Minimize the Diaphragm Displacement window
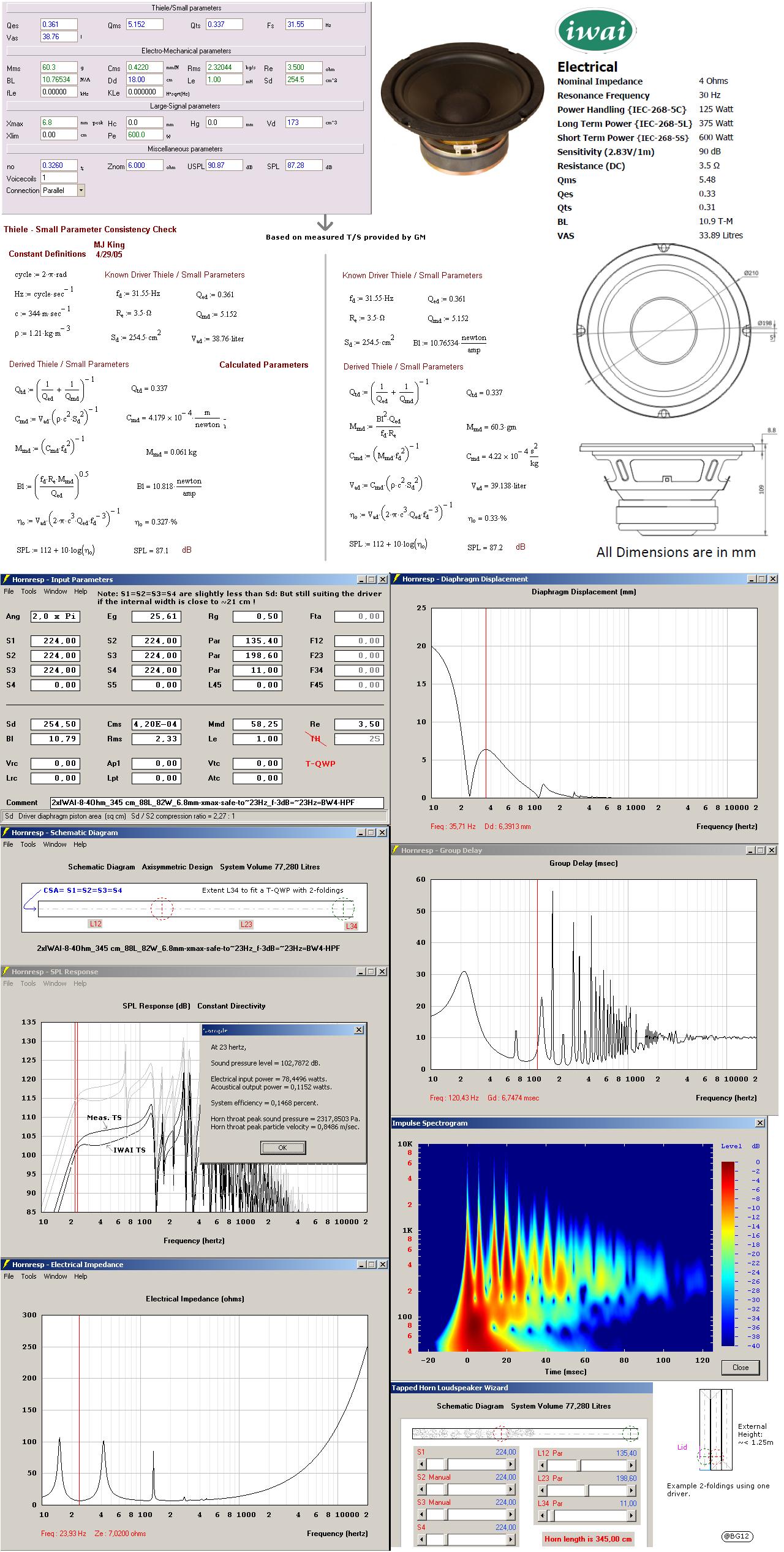784x1552 pixels. [751, 579]
